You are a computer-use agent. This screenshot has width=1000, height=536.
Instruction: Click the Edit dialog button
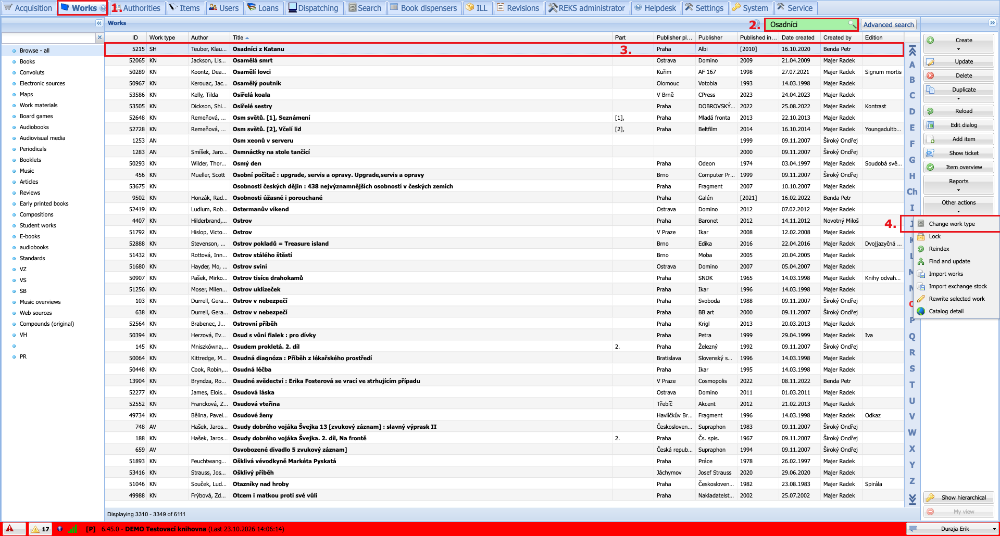tap(959, 125)
